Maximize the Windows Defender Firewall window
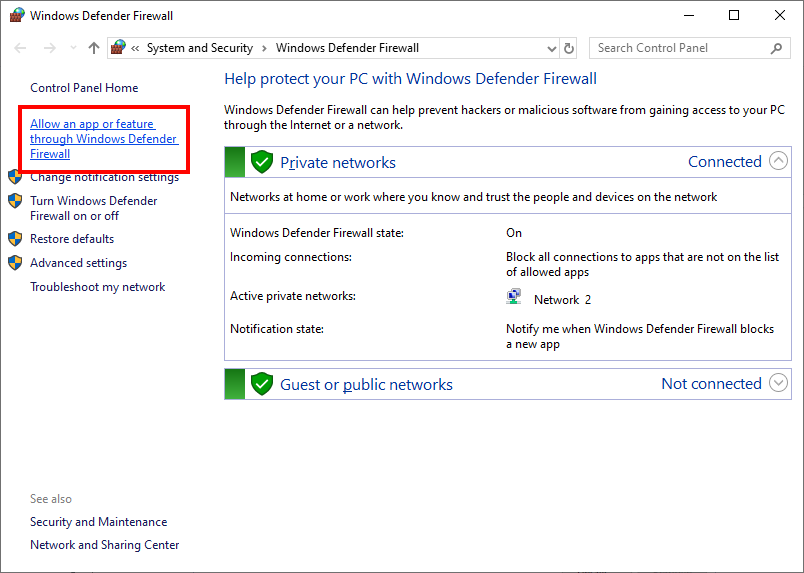The width and height of the screenshot is (804, 573). point(734,15)
